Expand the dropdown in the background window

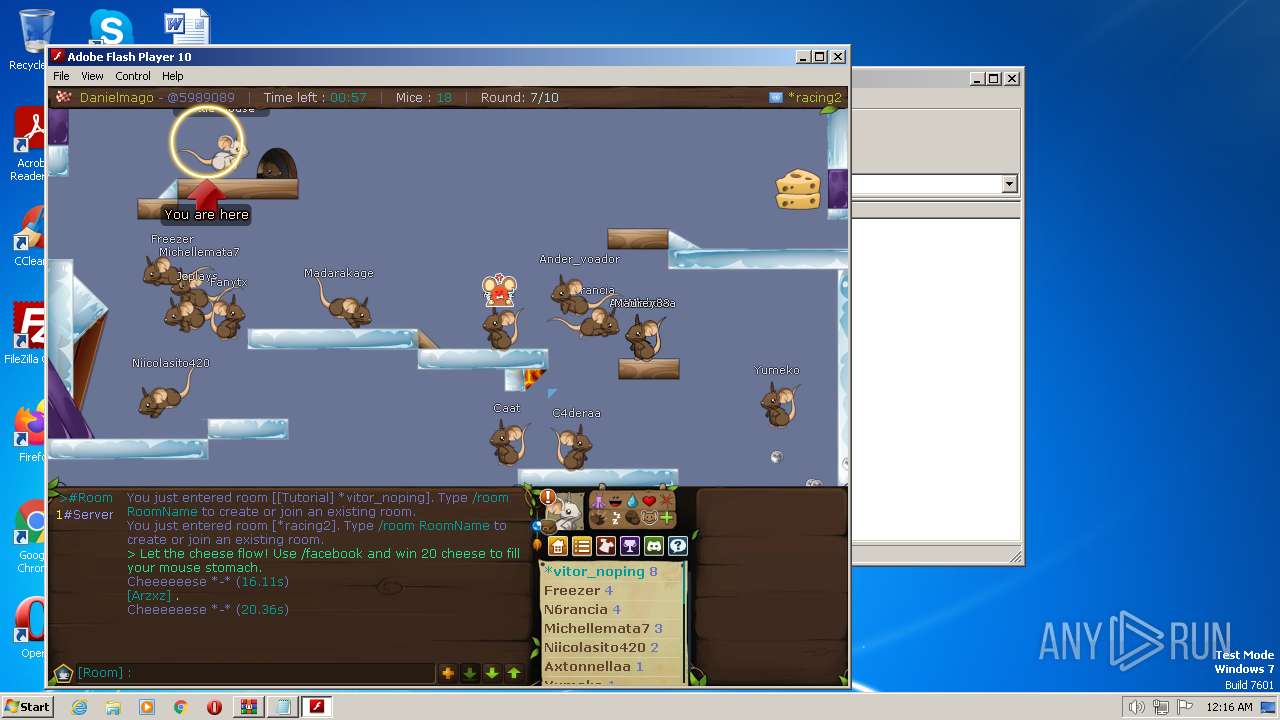coord(1009,184)
